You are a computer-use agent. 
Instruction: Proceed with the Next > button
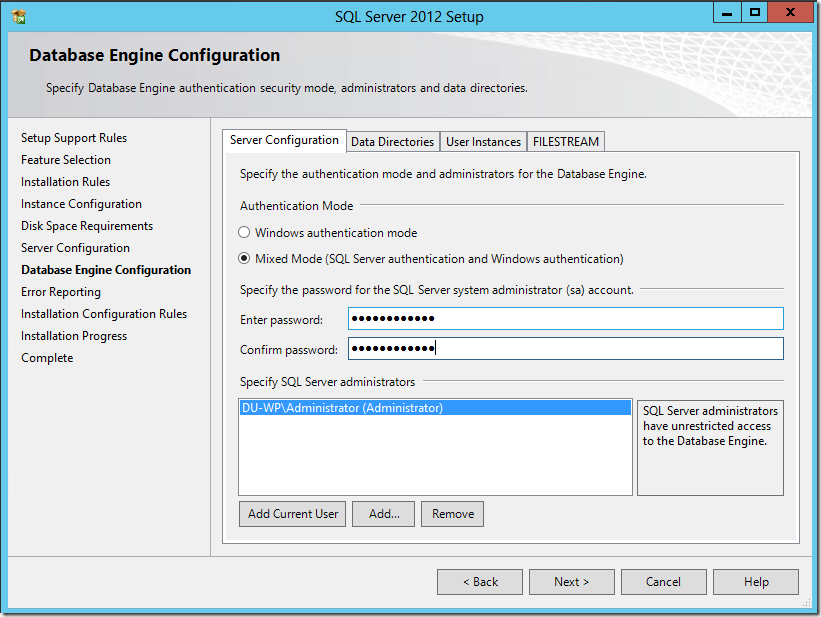[572, 582]
